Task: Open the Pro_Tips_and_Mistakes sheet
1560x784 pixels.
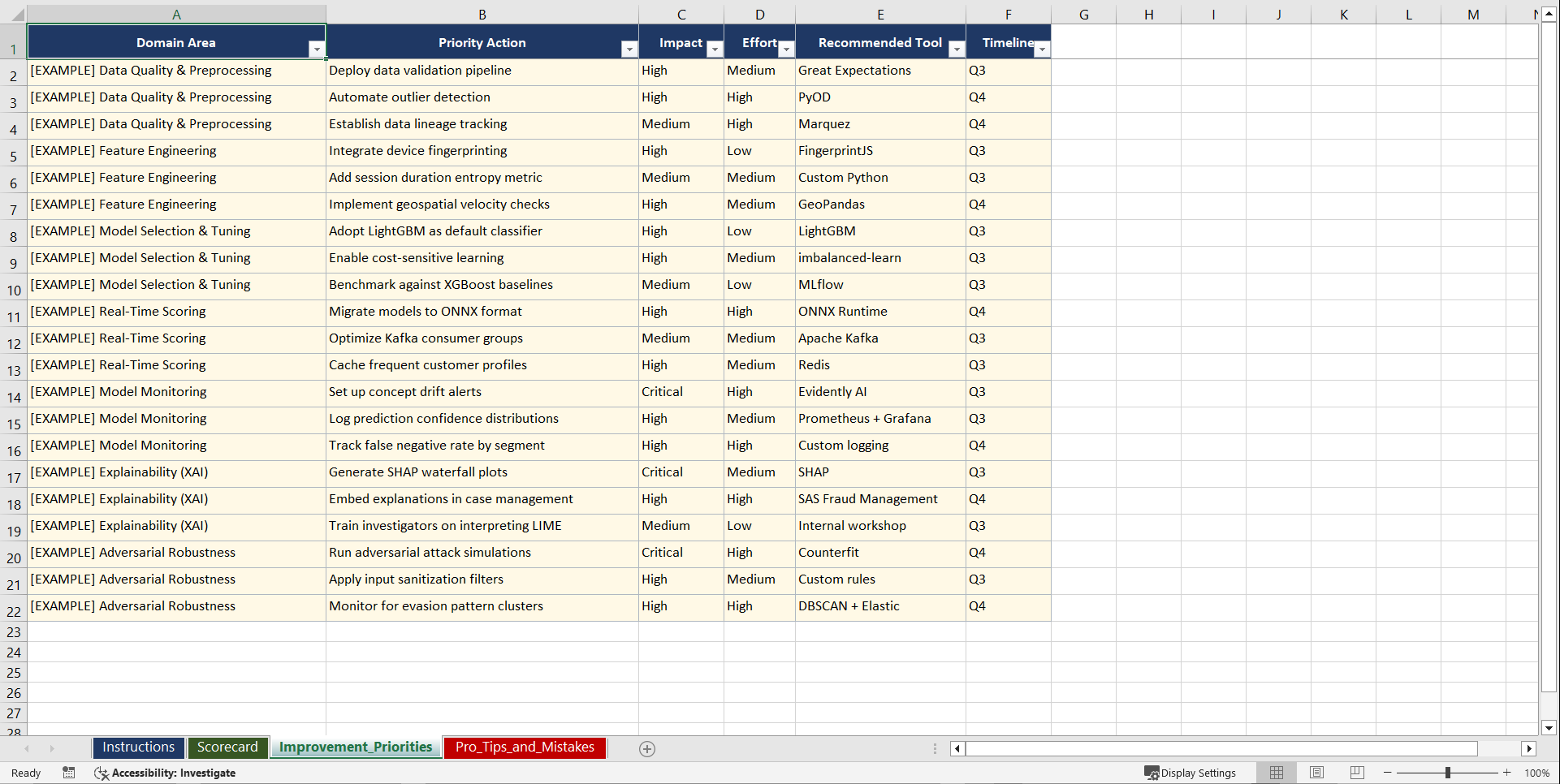Action: point(524,747)
